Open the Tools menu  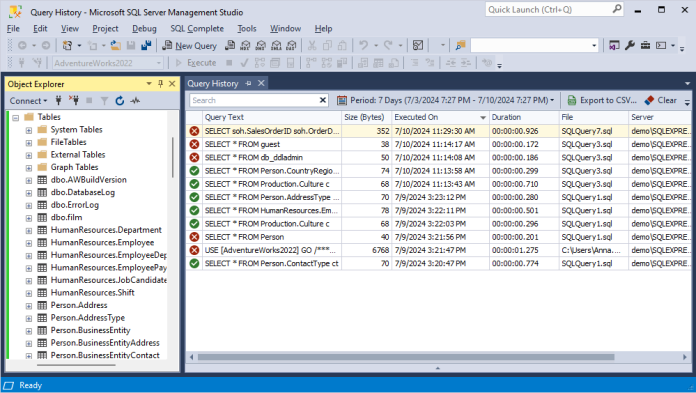(247, 28)
